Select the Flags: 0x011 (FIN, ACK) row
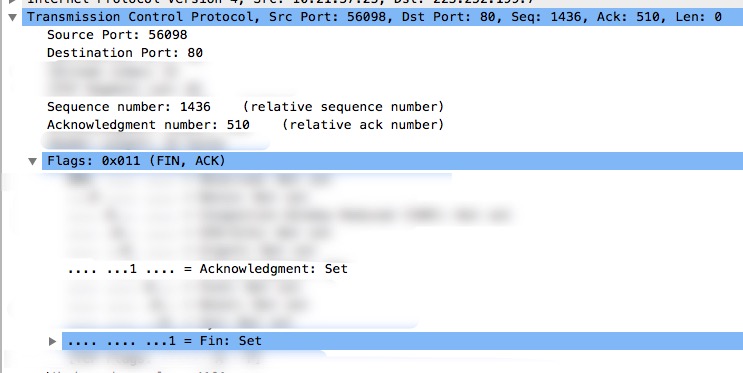The image size is (743, 373). pyautogui.click(x=392, y=161)
